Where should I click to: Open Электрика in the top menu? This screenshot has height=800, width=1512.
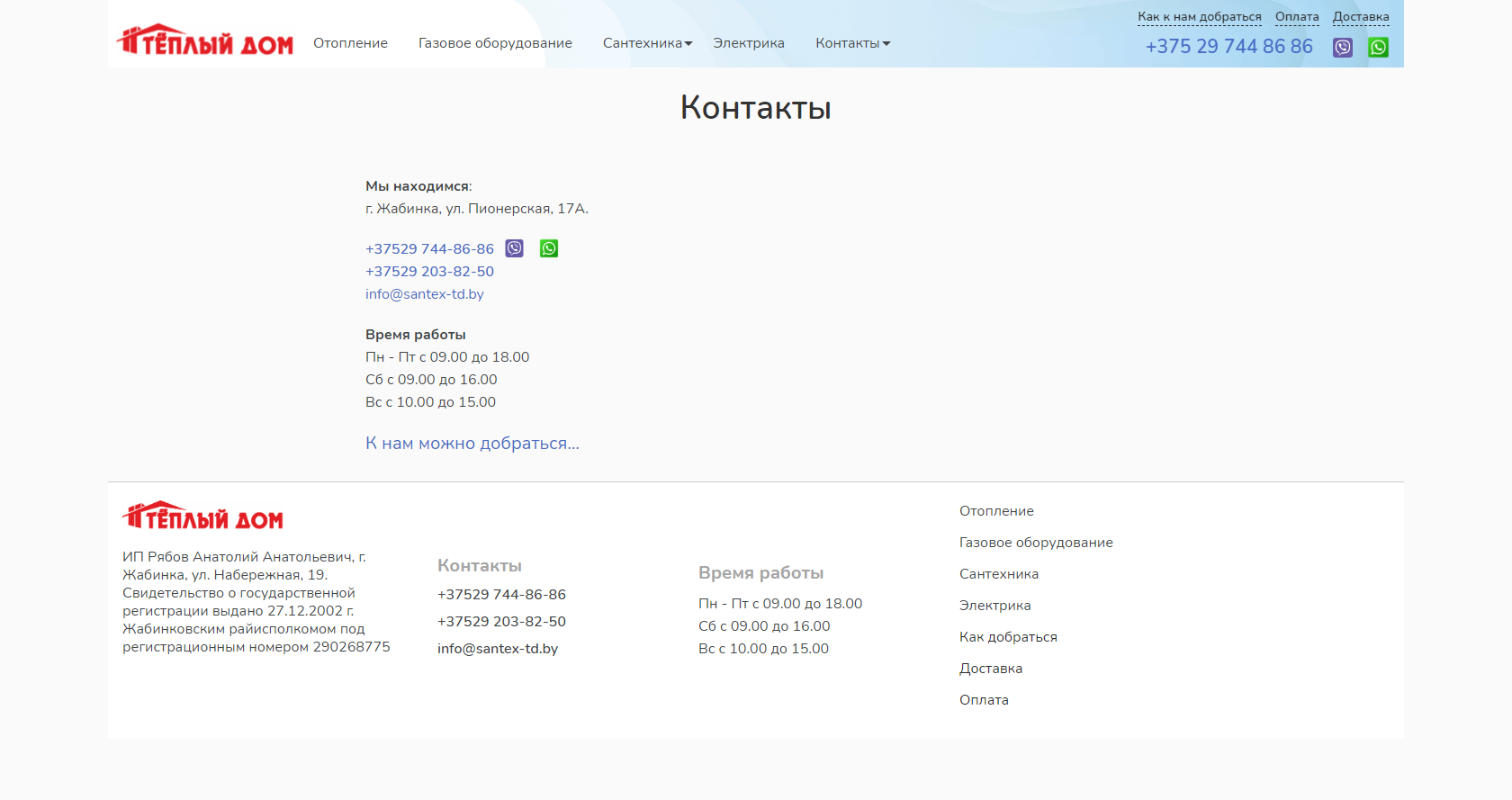pyautogui.click(x=749, y=43)
